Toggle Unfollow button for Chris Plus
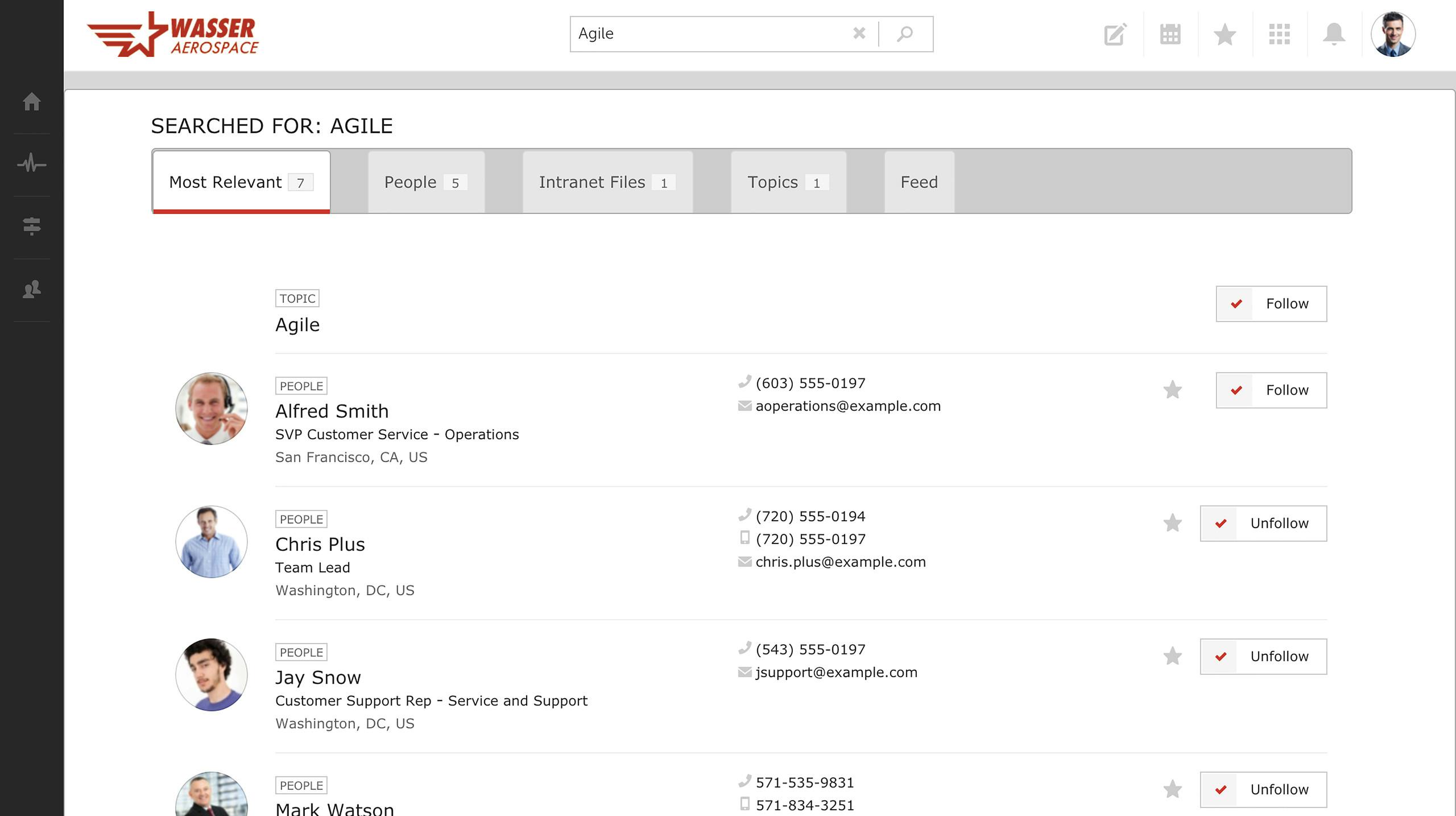 [1264, 523]
